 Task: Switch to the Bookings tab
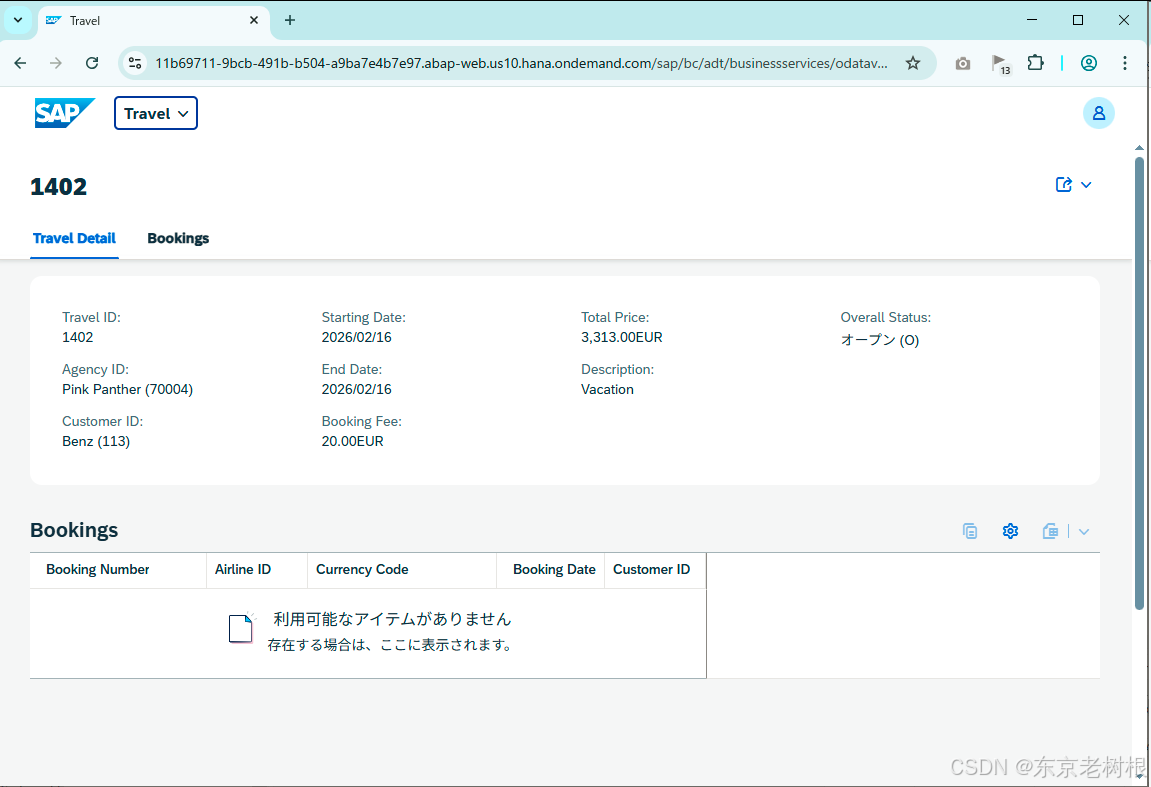tap(178, 238)
